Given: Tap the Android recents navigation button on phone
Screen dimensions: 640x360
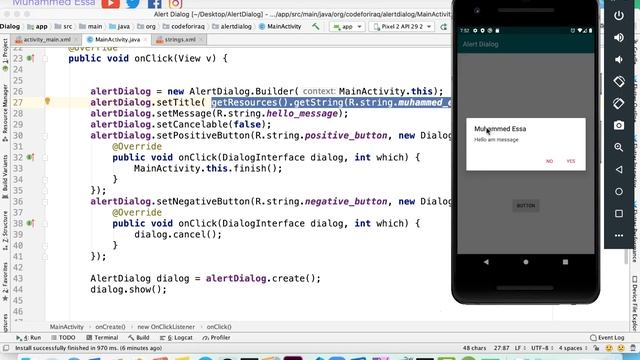Looking at the screenshot, I should point(565,262).
